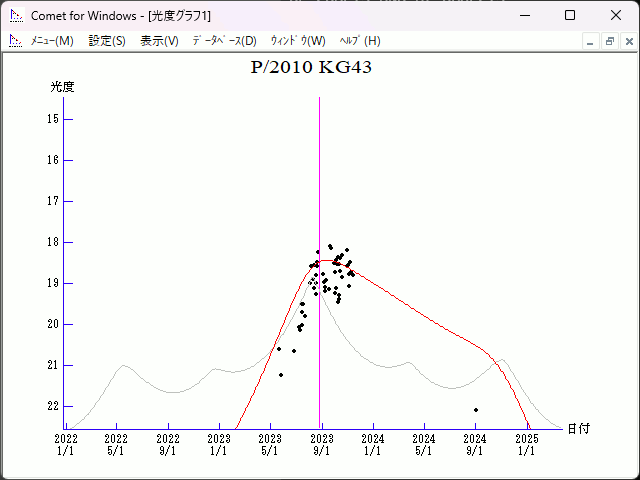Close the Comet for Windows application
The height and width of the screenshot is (480, 640).
click(x=616, y=15)
